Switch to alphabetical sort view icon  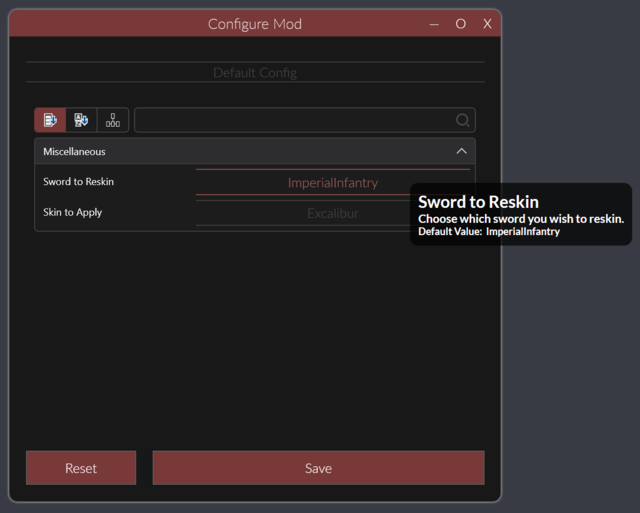click(81, 120)
